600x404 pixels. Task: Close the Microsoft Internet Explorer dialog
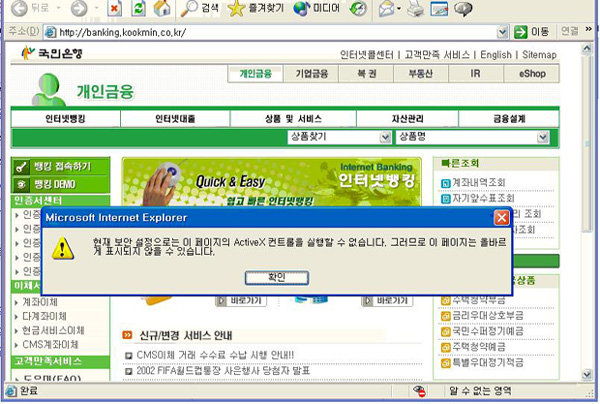pos(501,218)
